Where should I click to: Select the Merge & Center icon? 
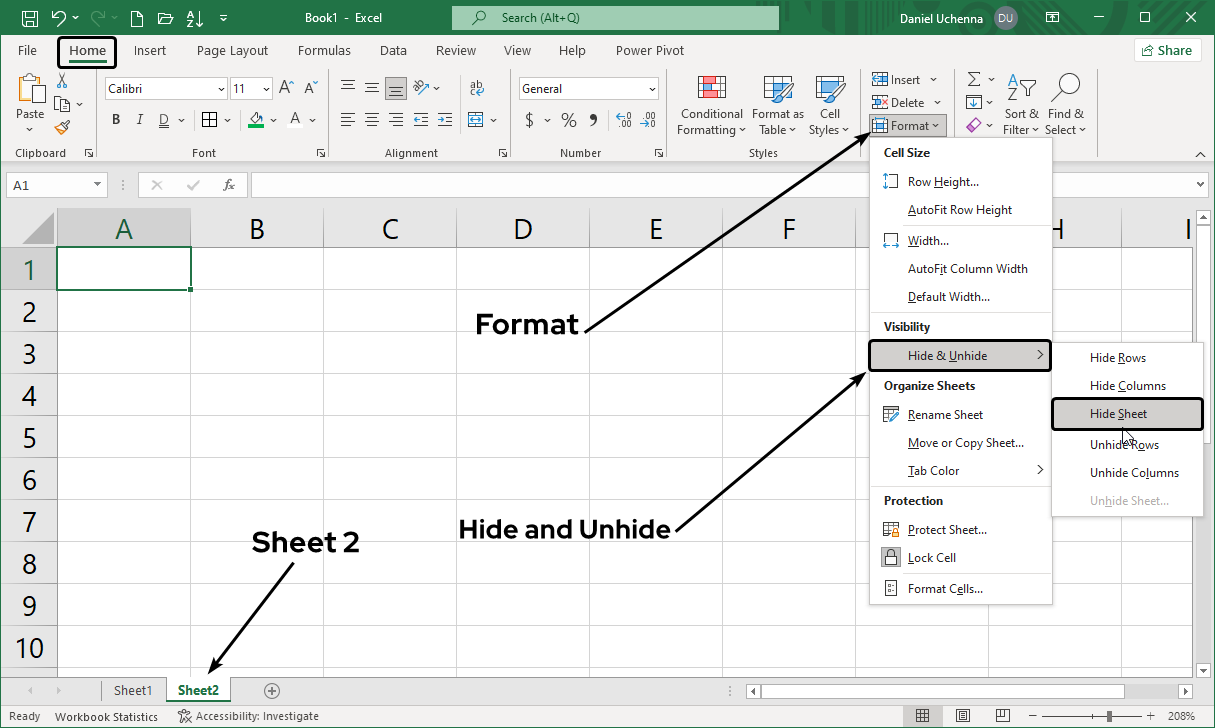[x=477, y=119]
